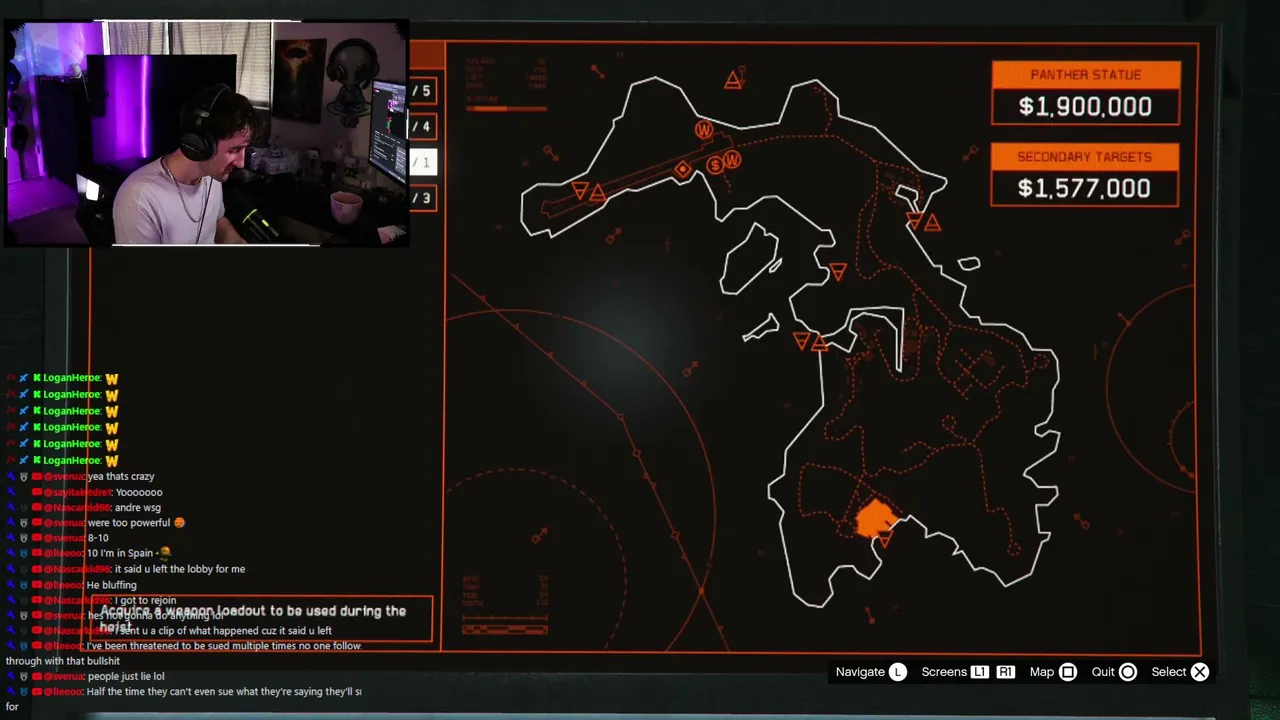Click the SECONDARY TARGETS header
1280x720 pixels.
1084,157
